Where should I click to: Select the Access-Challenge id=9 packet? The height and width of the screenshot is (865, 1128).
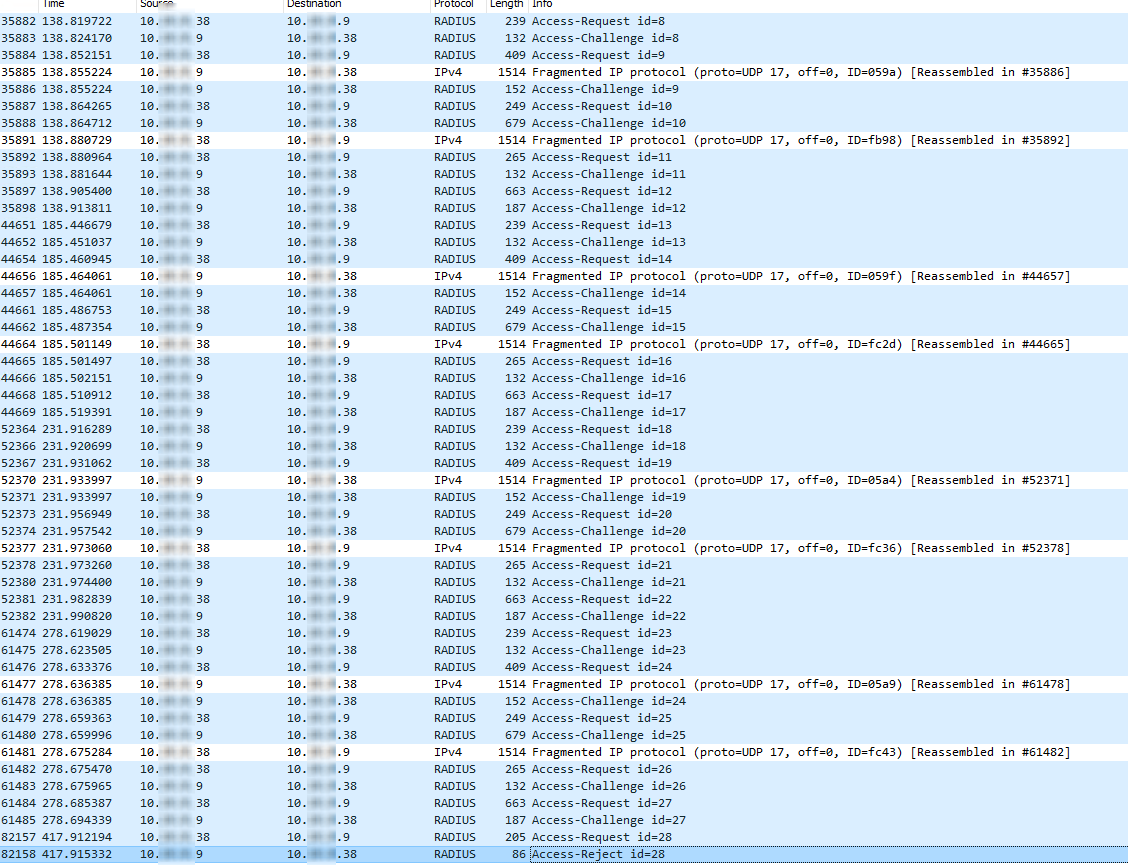click(400, 88)
